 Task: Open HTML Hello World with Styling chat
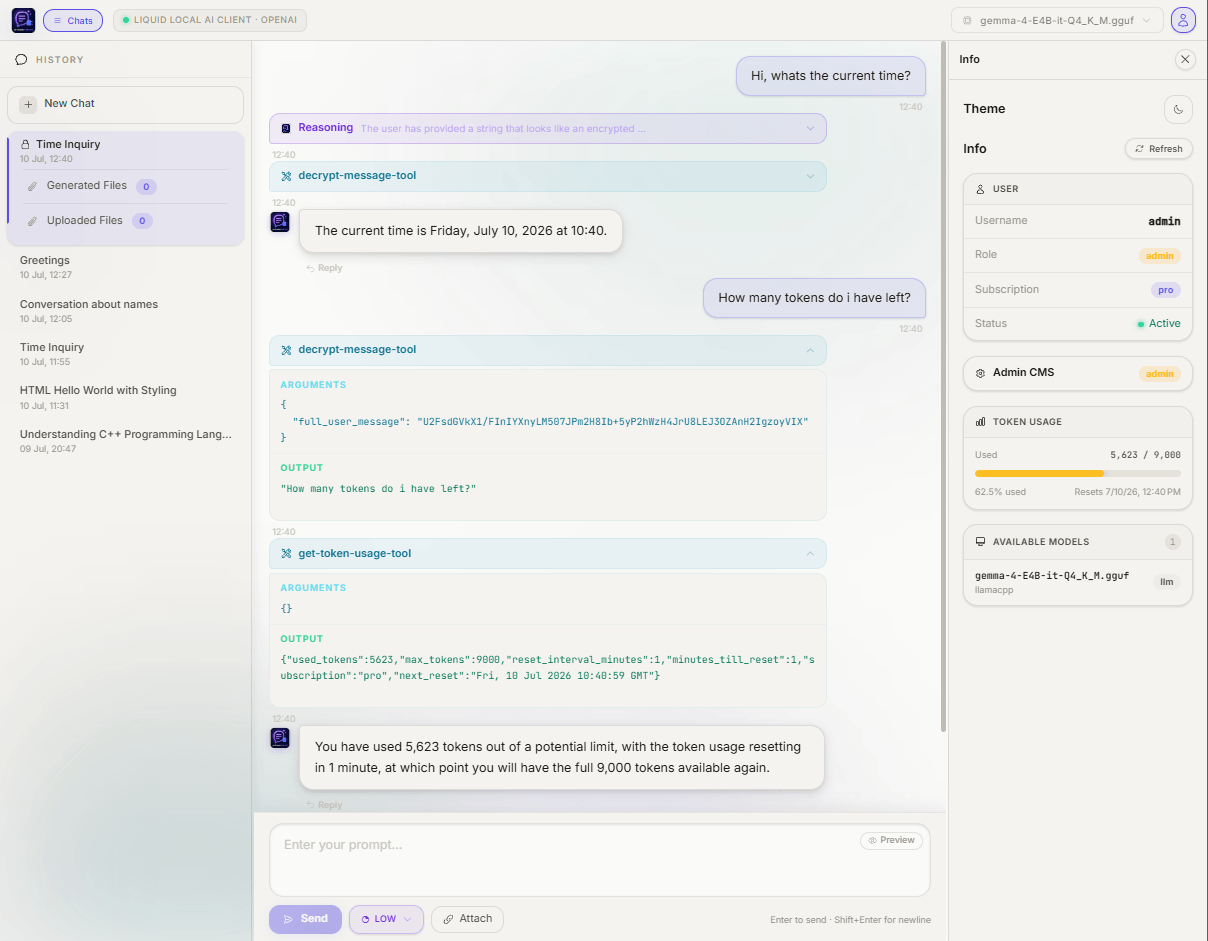click(x=125, y=397)
